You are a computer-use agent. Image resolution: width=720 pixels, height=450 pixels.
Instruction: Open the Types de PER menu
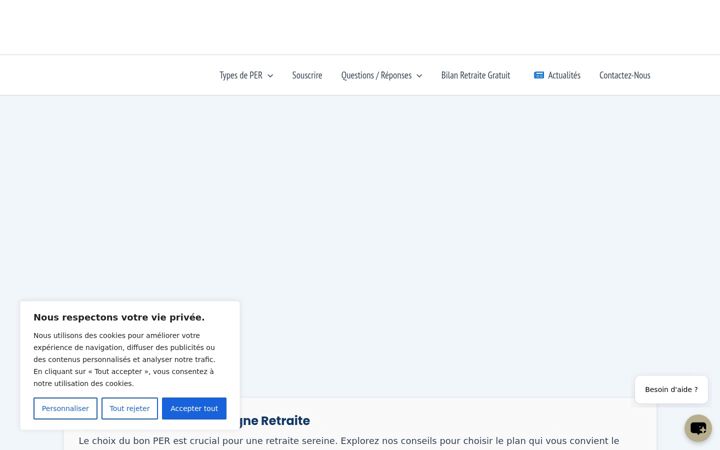tap(241, 75)
